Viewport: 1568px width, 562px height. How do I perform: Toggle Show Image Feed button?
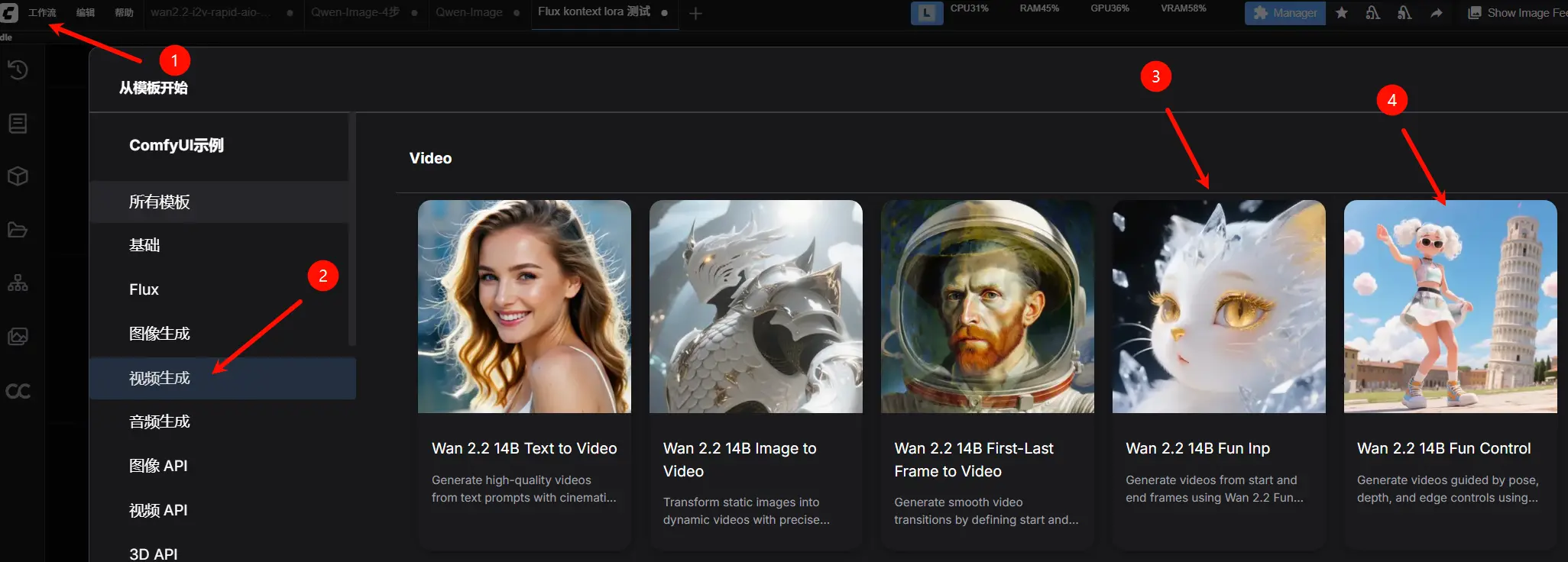1518,13
